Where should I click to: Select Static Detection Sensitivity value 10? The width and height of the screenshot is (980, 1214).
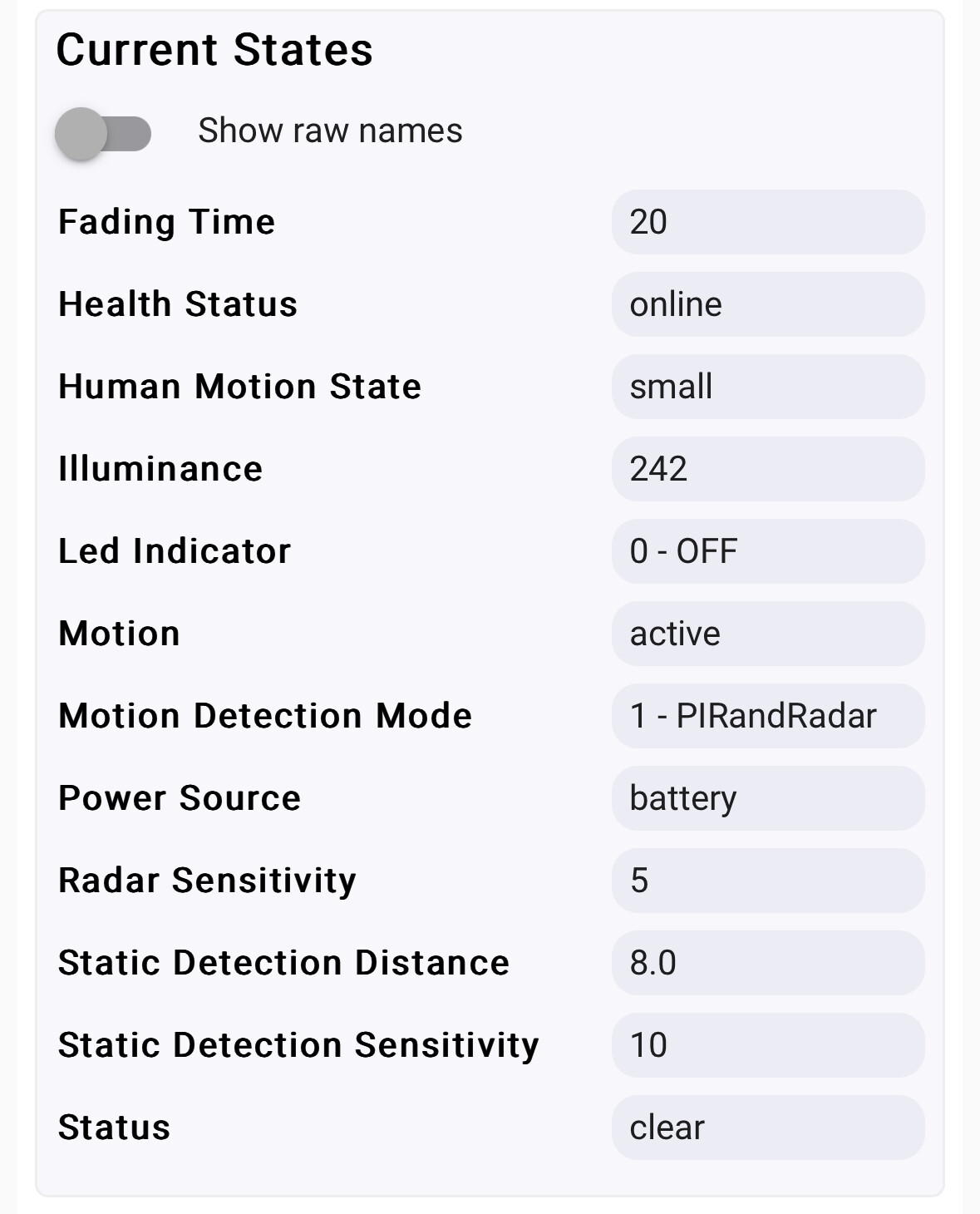point(768,1045)
